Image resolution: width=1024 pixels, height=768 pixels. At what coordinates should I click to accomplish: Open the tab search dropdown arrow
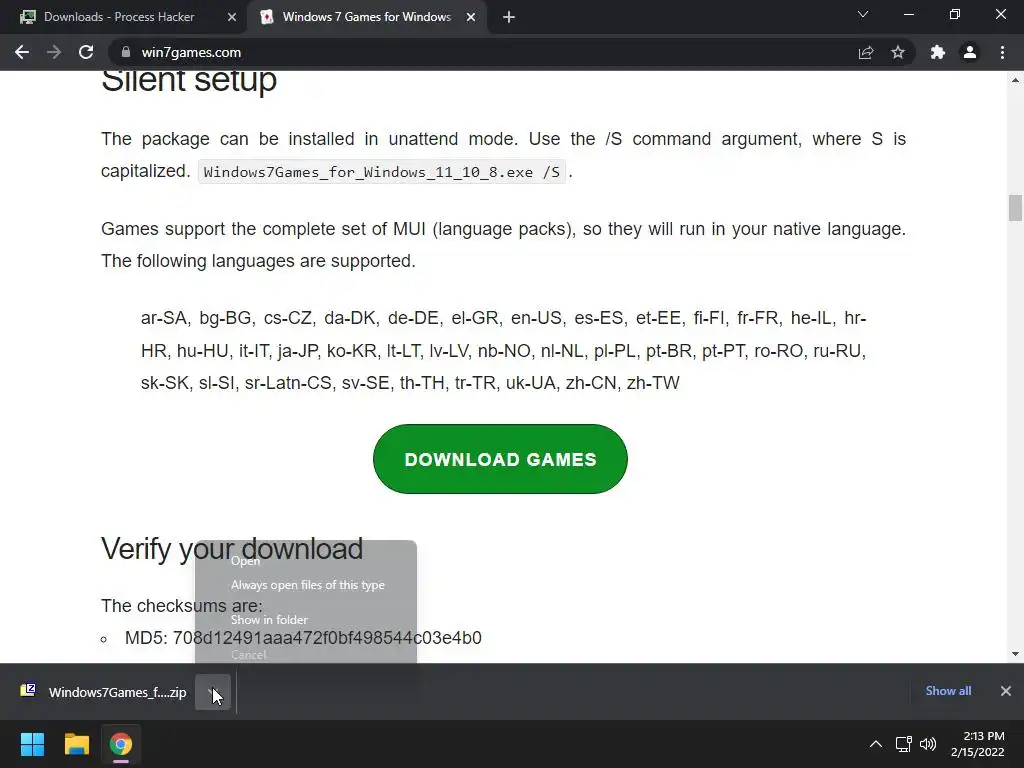point(863,14)
